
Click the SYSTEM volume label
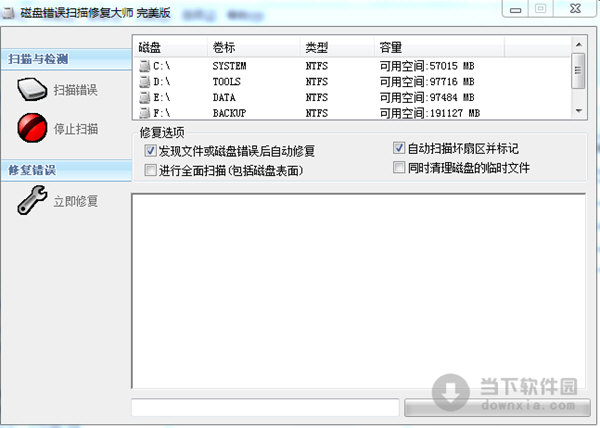tap(229, 66)
